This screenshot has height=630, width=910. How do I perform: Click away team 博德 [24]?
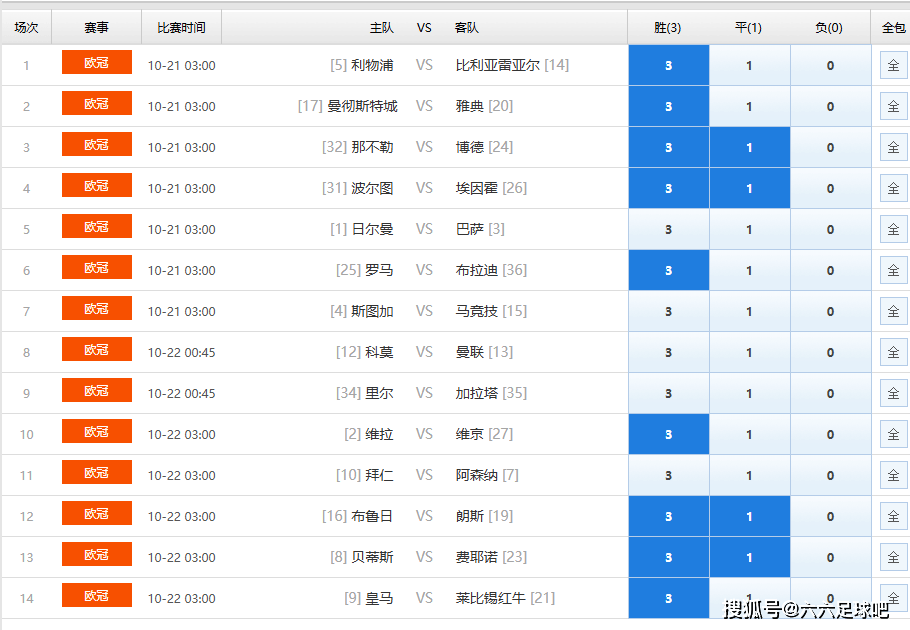click(484, 147)
